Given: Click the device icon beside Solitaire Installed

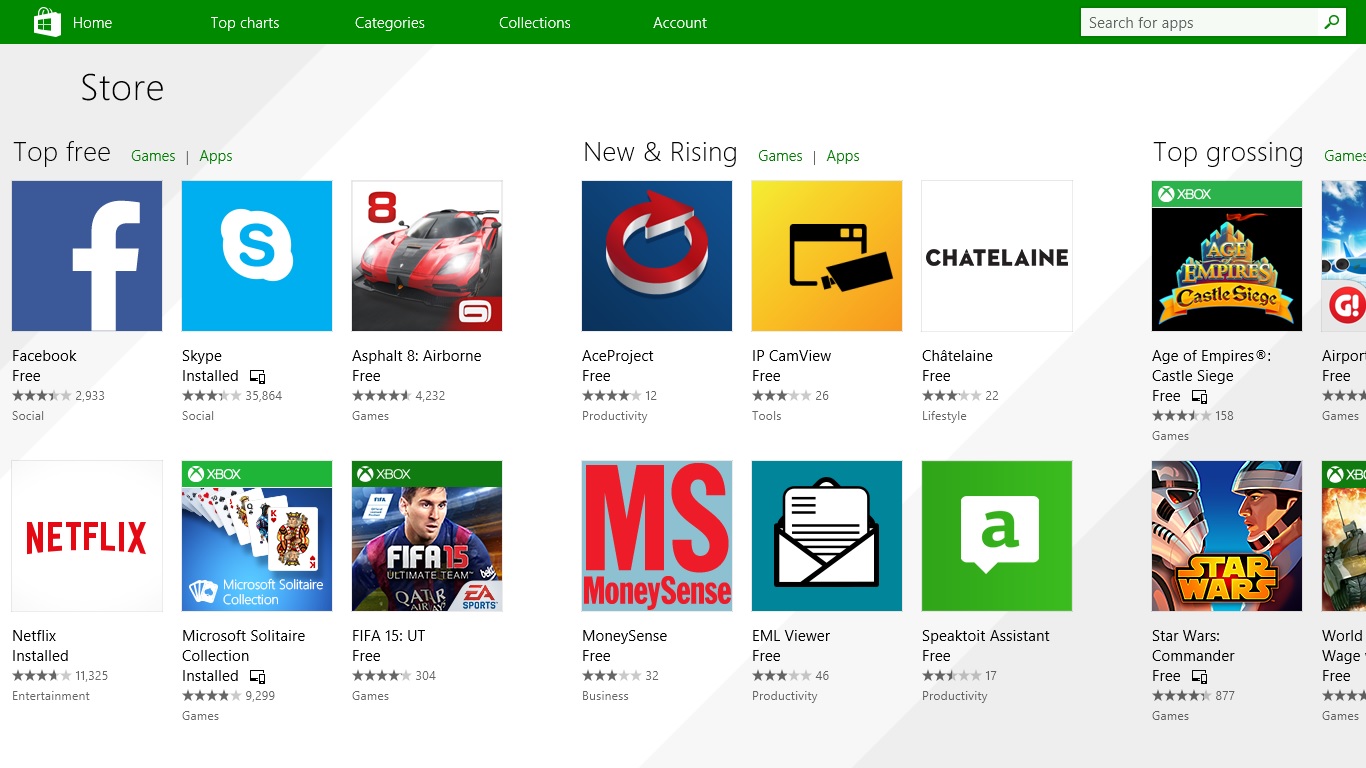Looking at the screenshot, I should 257,677.
